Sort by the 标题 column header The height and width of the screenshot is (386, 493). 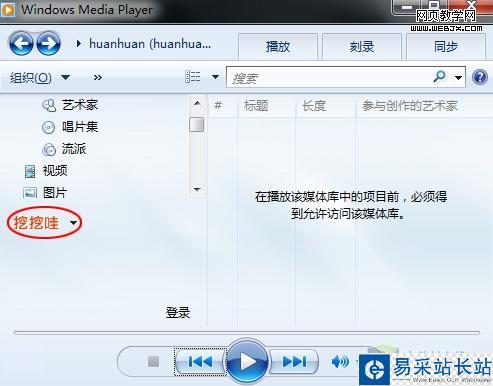(x=256, y=106)
